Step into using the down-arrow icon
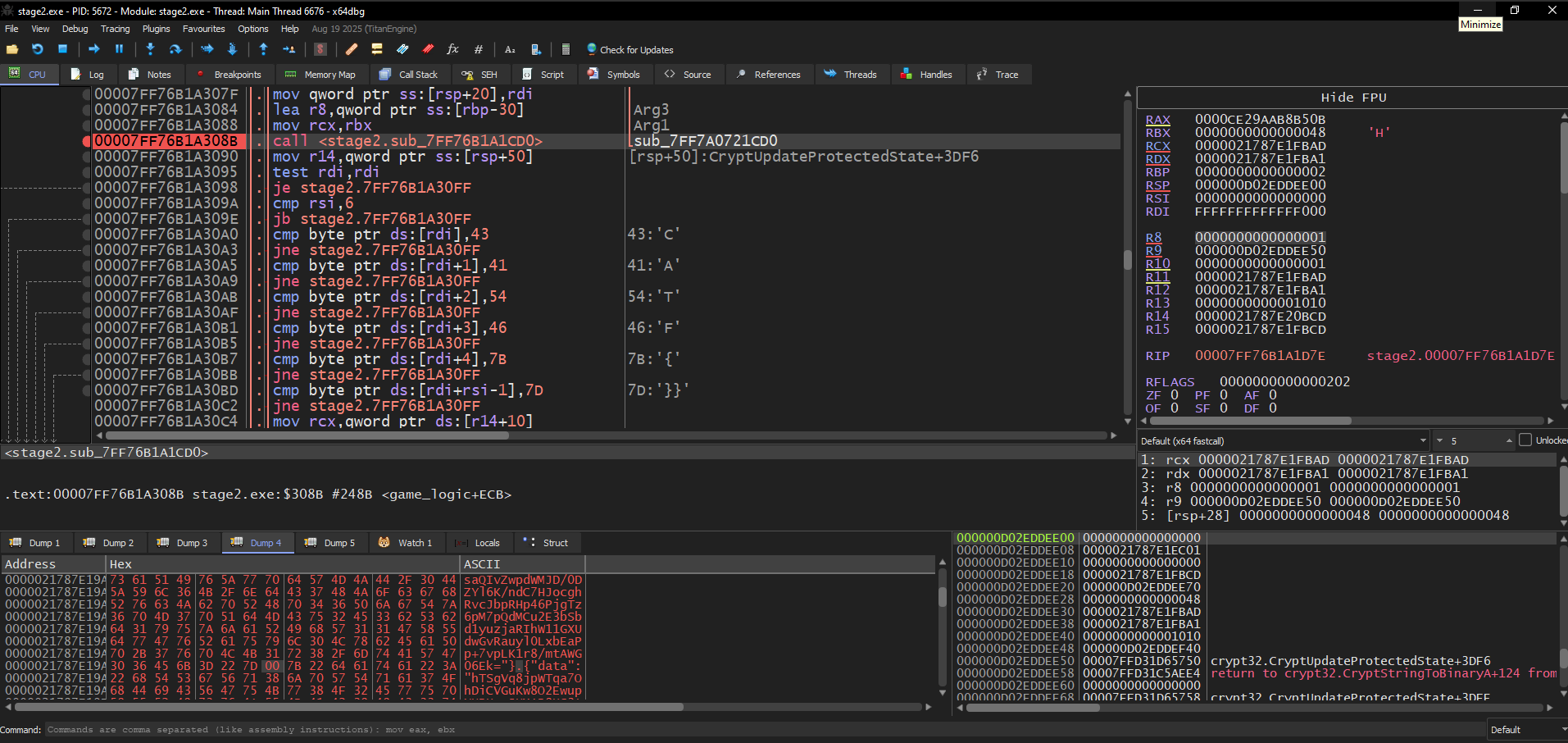Viewport: 1568px width, 743px height. [150, 49]
